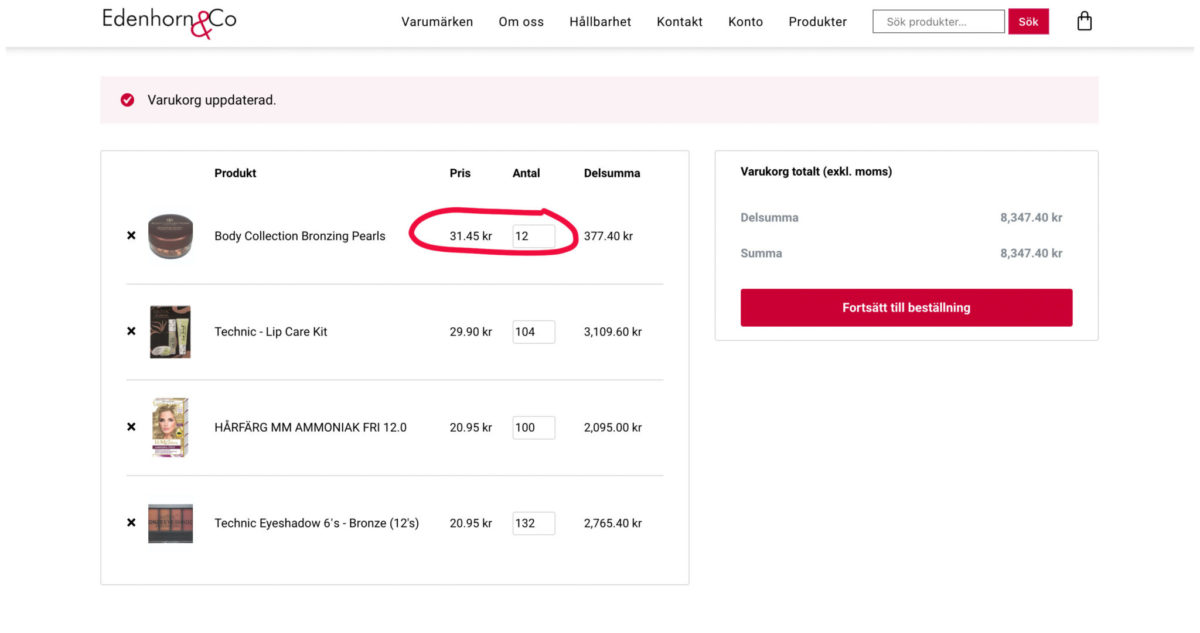Viewport: 1200px width, 633px height.
Task: Click the Technic Eyeshadow palette thumbnail
Action: pyautogui.click(x=170, y=523)
